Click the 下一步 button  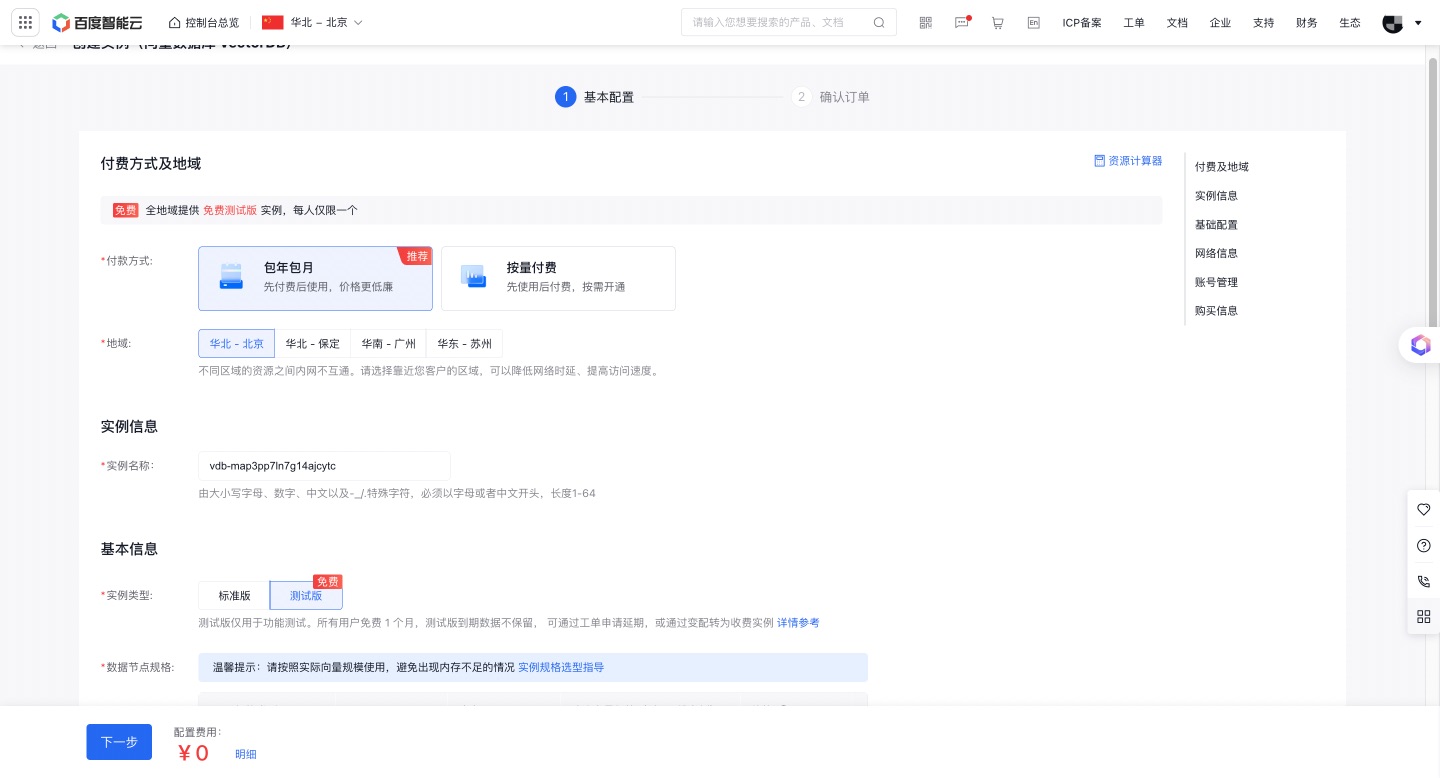pos(119,742)
